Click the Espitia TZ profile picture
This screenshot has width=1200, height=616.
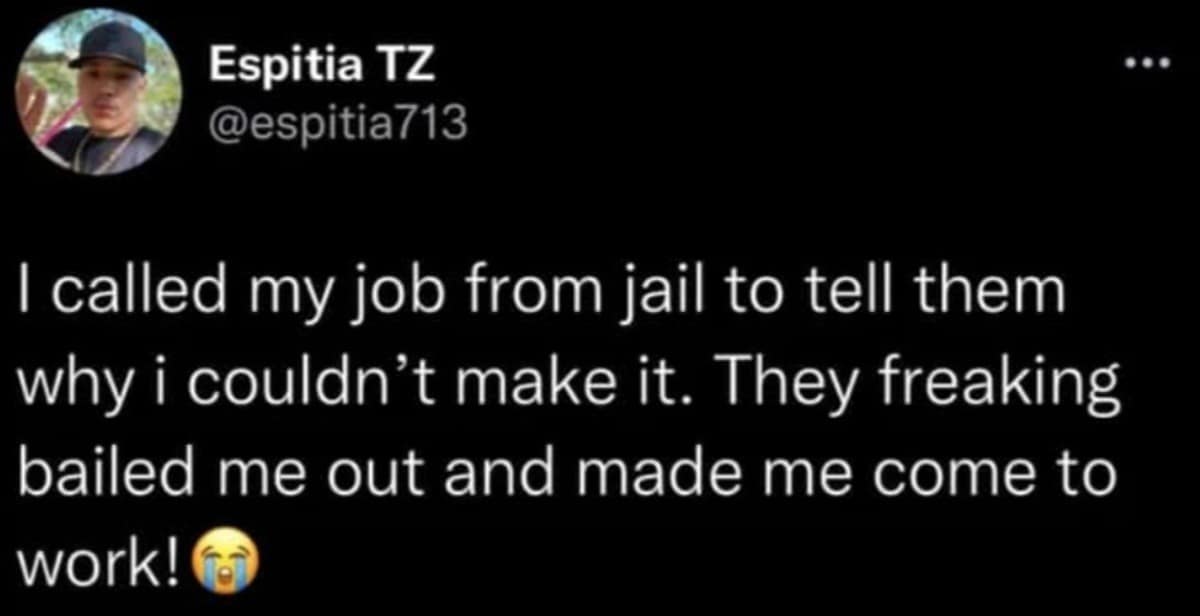tap(97, 95)
